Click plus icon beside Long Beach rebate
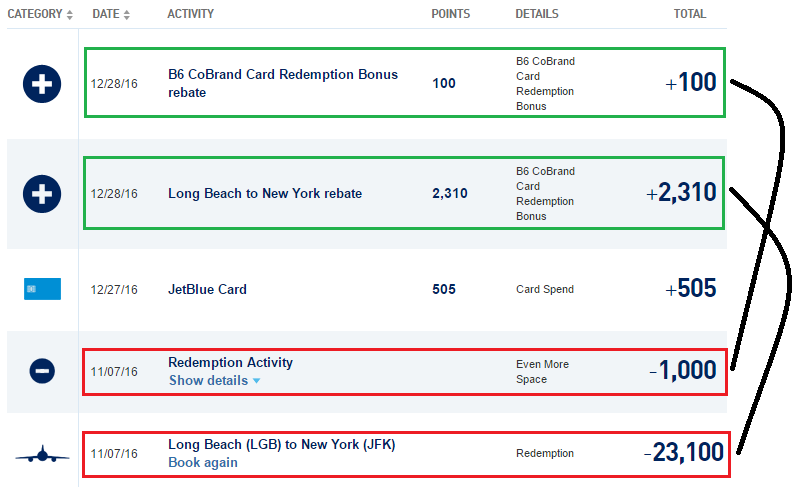Viewport: 800px width, 487px height. click(x=42, y=194)
